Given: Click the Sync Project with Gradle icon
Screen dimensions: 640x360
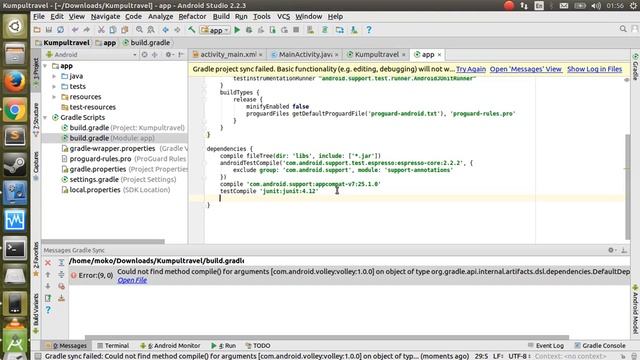Looking at the screenshot, I should pyautogui.click(x=325, y=30).
